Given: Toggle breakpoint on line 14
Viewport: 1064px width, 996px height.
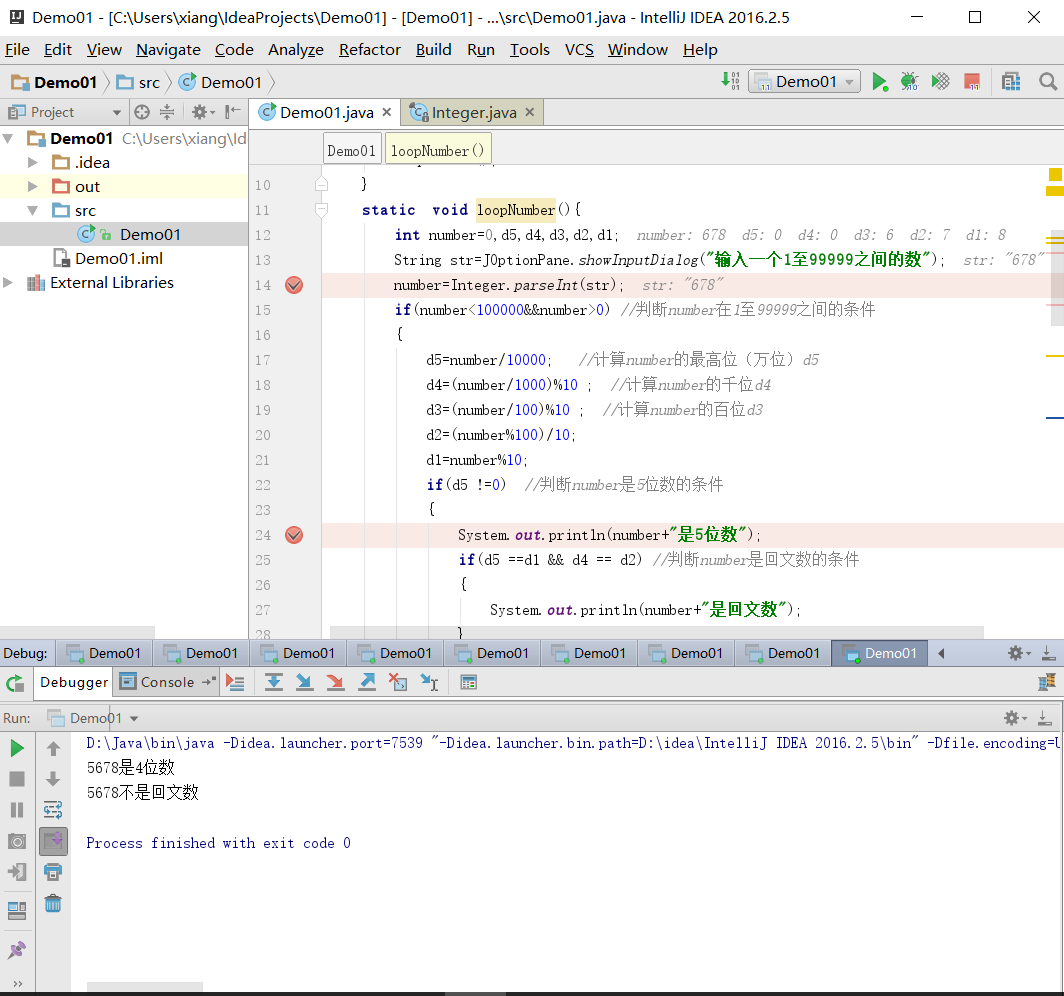Looking at the screenshot, I should point(294,285).
